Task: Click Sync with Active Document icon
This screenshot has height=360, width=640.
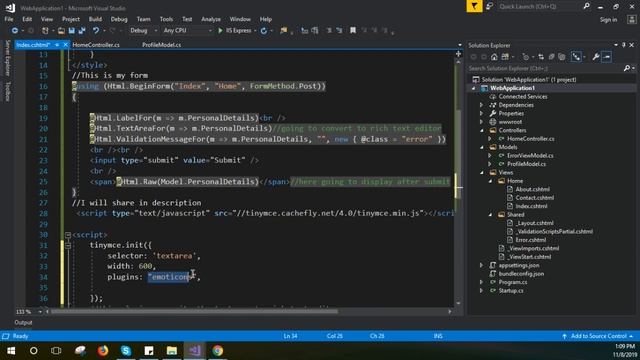Action: [x=541, y=57]
